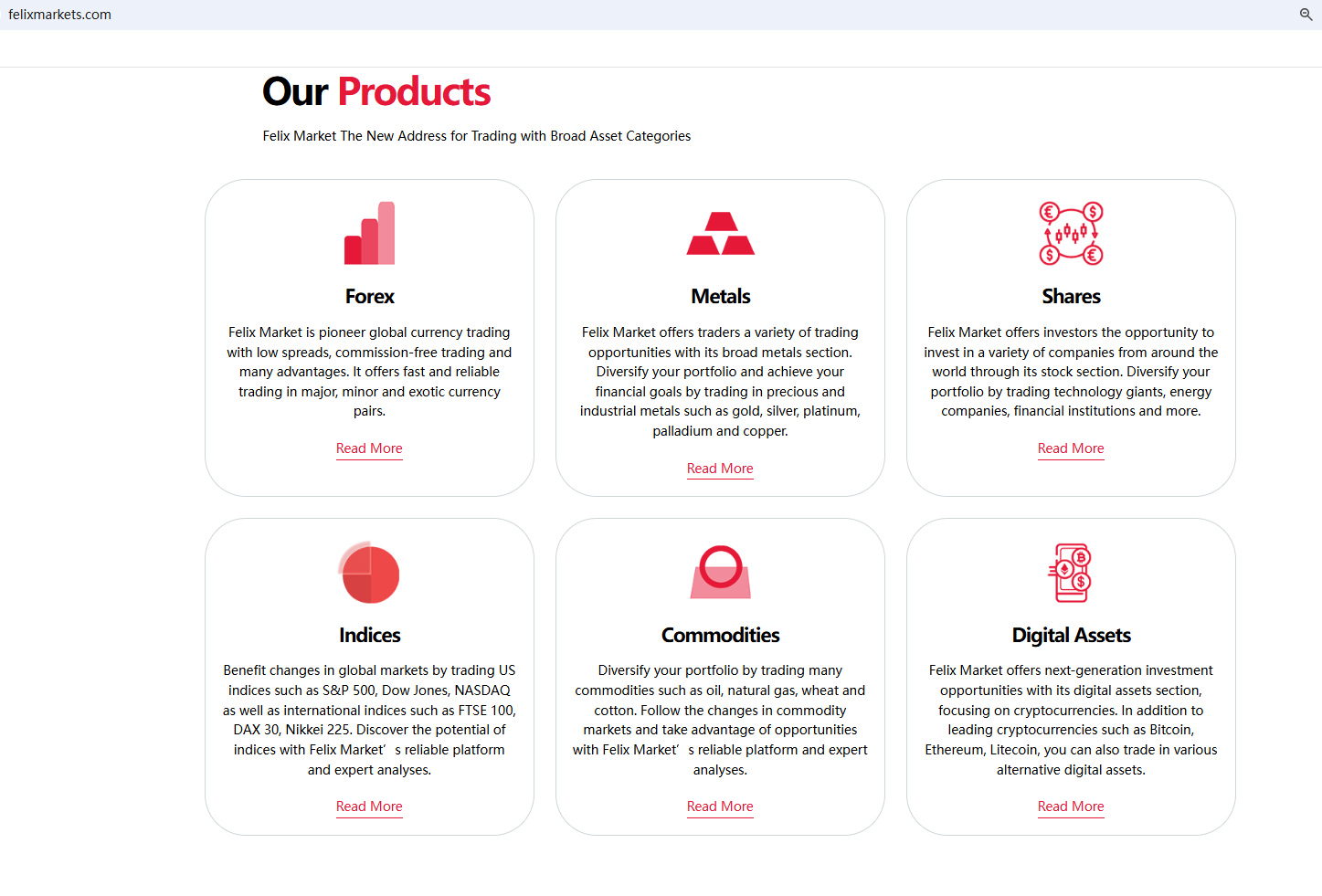Click the Indices card title
This screenshot has width=1322, height=896.
369,636
